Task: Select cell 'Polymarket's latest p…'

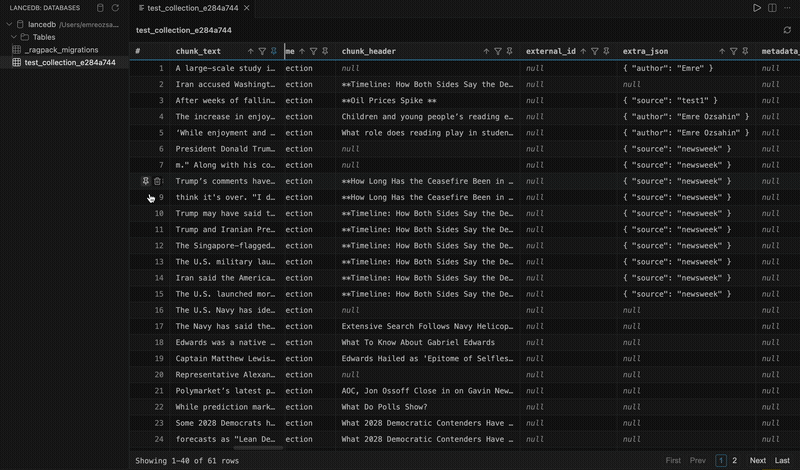Action: (x=225, y=391)
